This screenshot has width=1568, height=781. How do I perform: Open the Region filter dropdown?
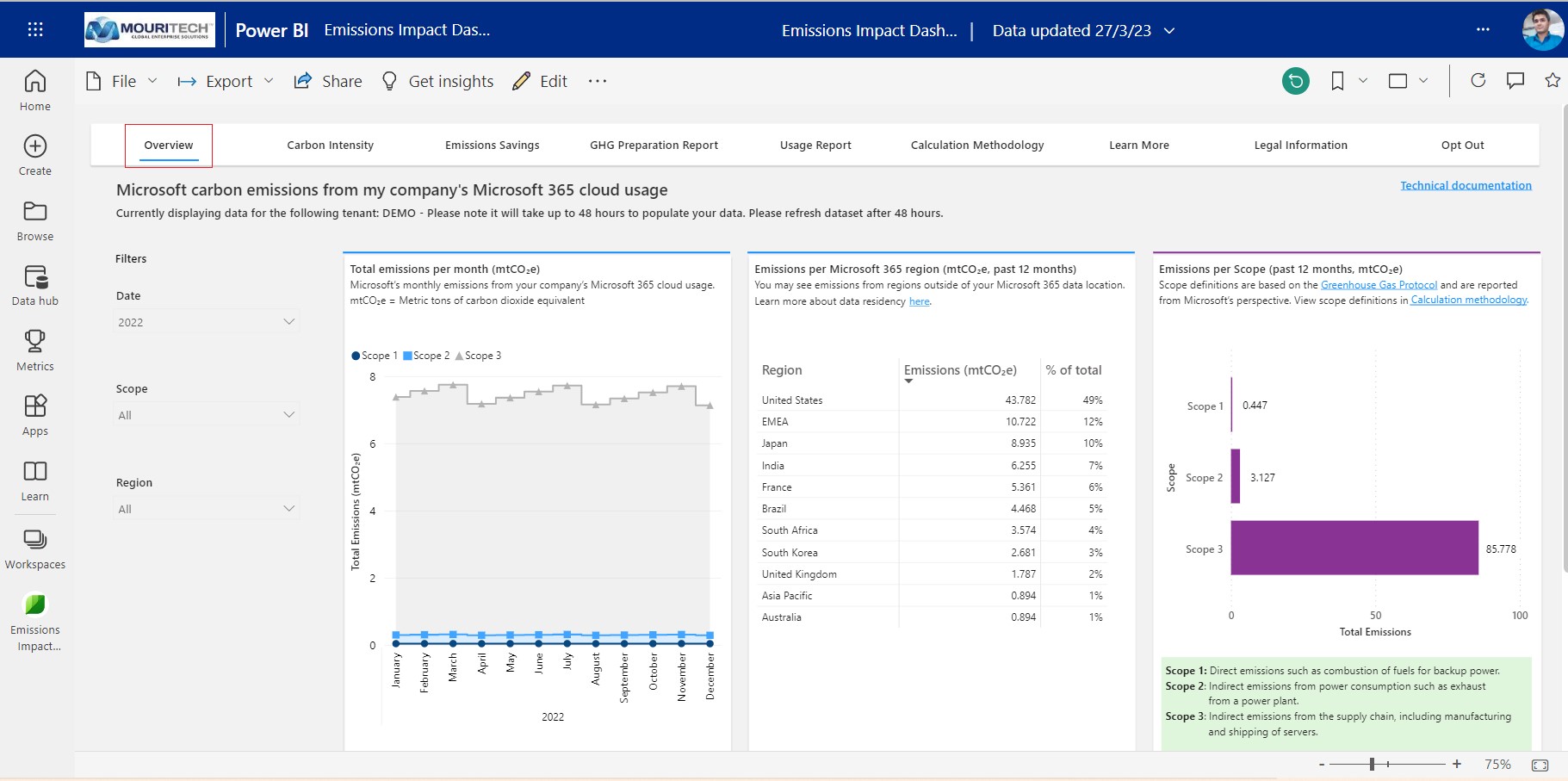click(207, 509)
